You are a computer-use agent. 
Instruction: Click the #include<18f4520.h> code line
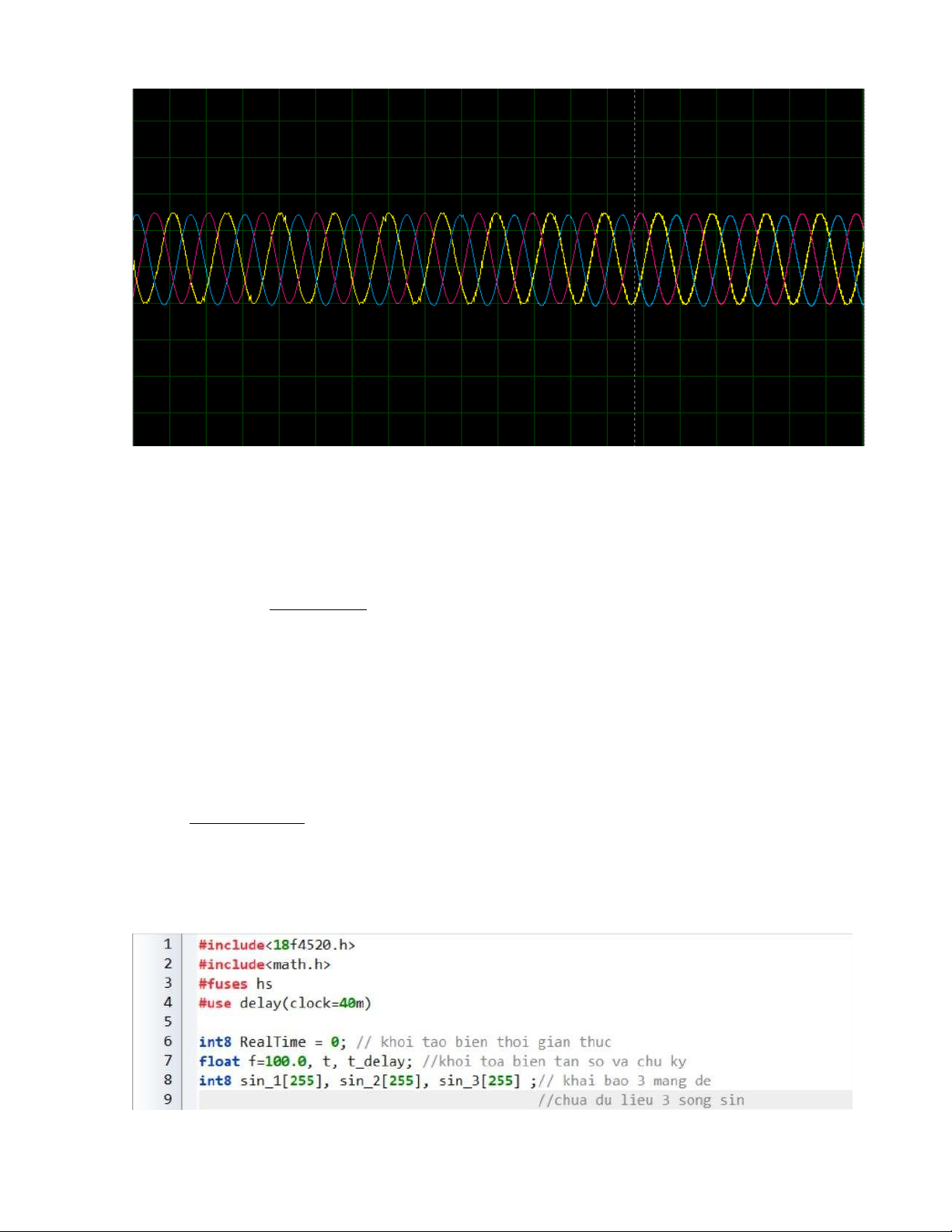(x=277, y=945)
